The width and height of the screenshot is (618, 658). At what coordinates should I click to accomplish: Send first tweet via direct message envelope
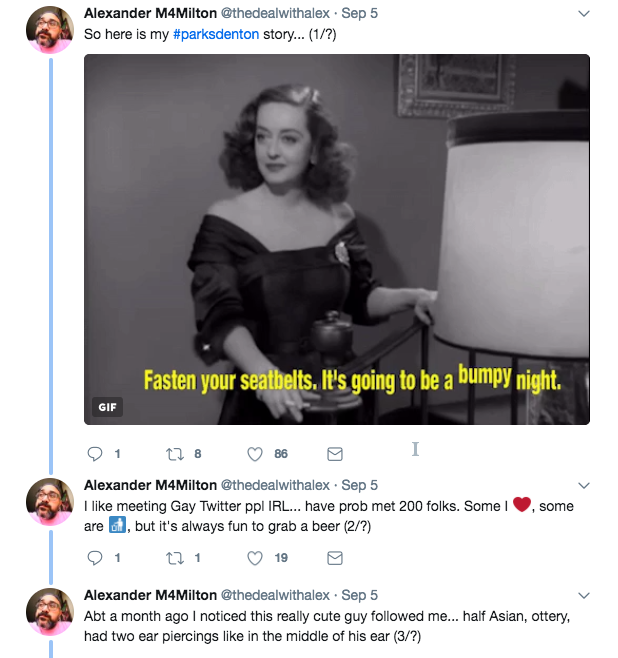coord(335,454)
